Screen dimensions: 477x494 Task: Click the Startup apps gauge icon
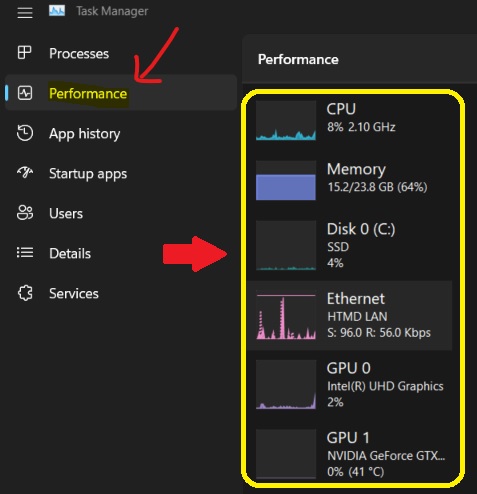[x=25, y=172]
